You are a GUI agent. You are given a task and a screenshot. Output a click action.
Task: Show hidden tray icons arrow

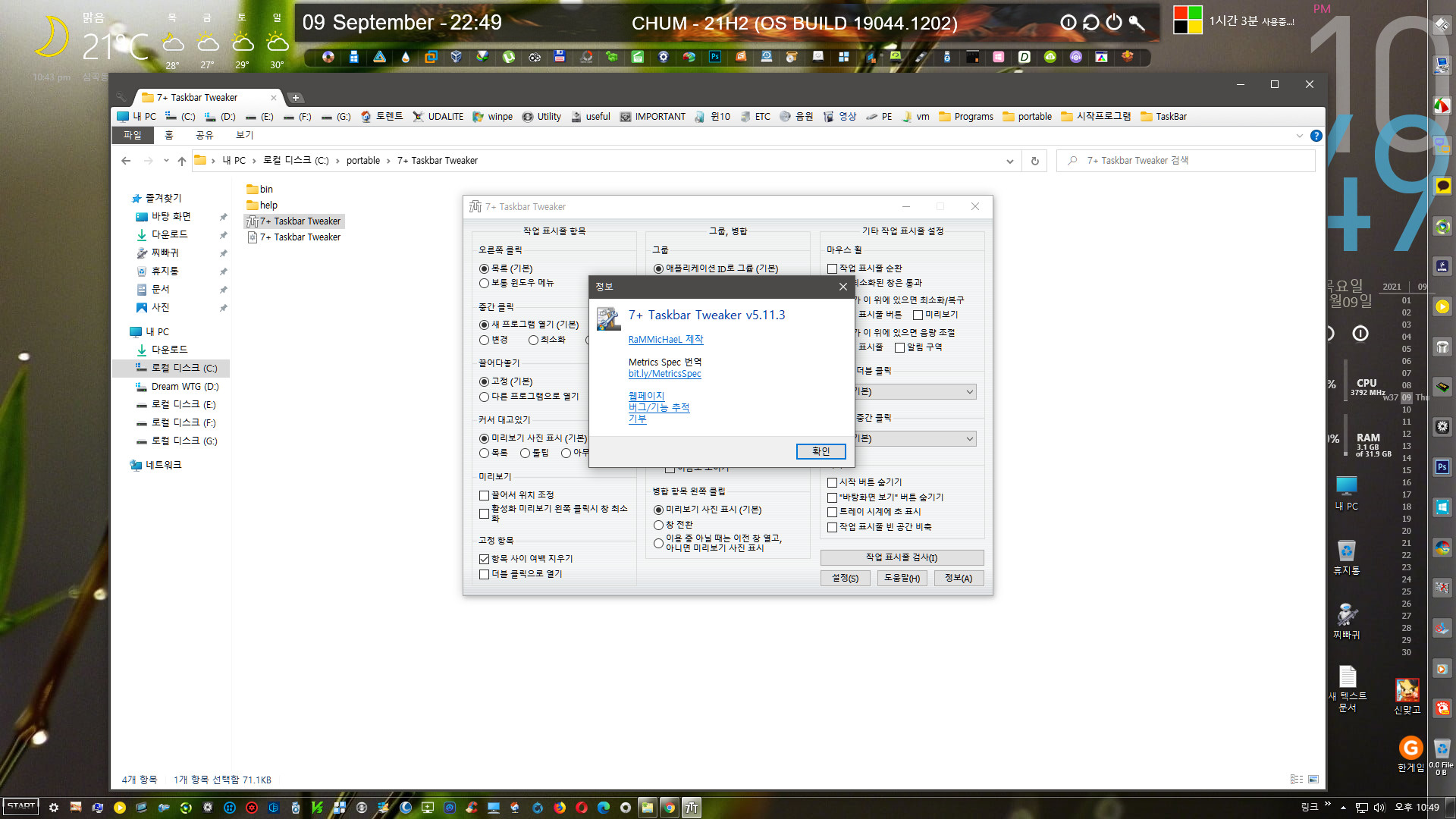pyautogui.click(x=1343, y=808)
